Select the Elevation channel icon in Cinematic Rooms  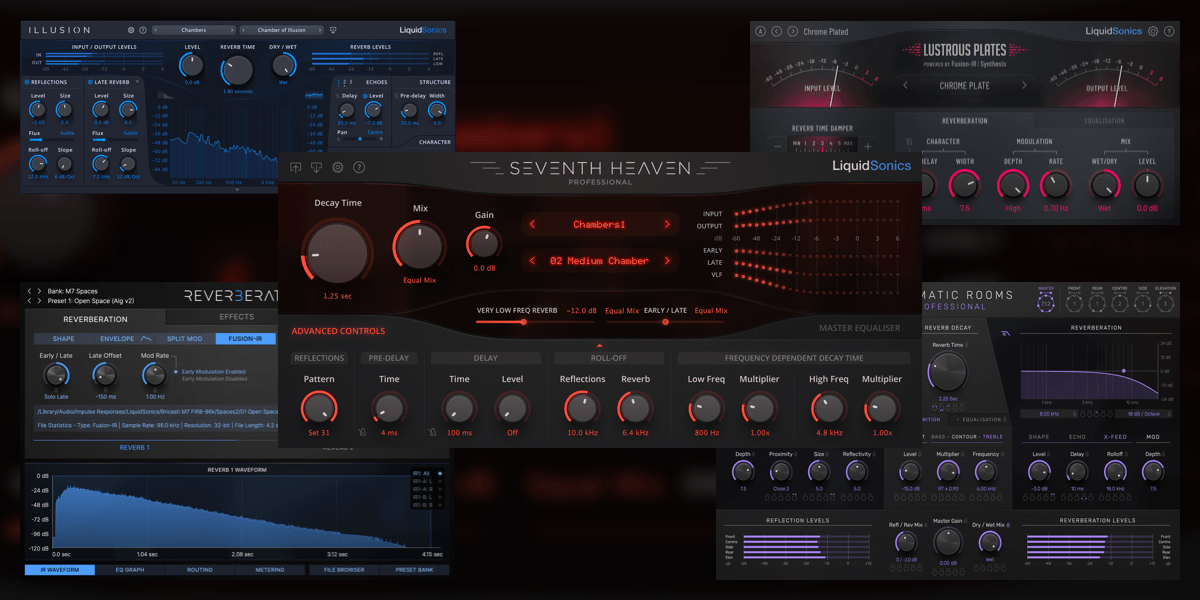1166,302
